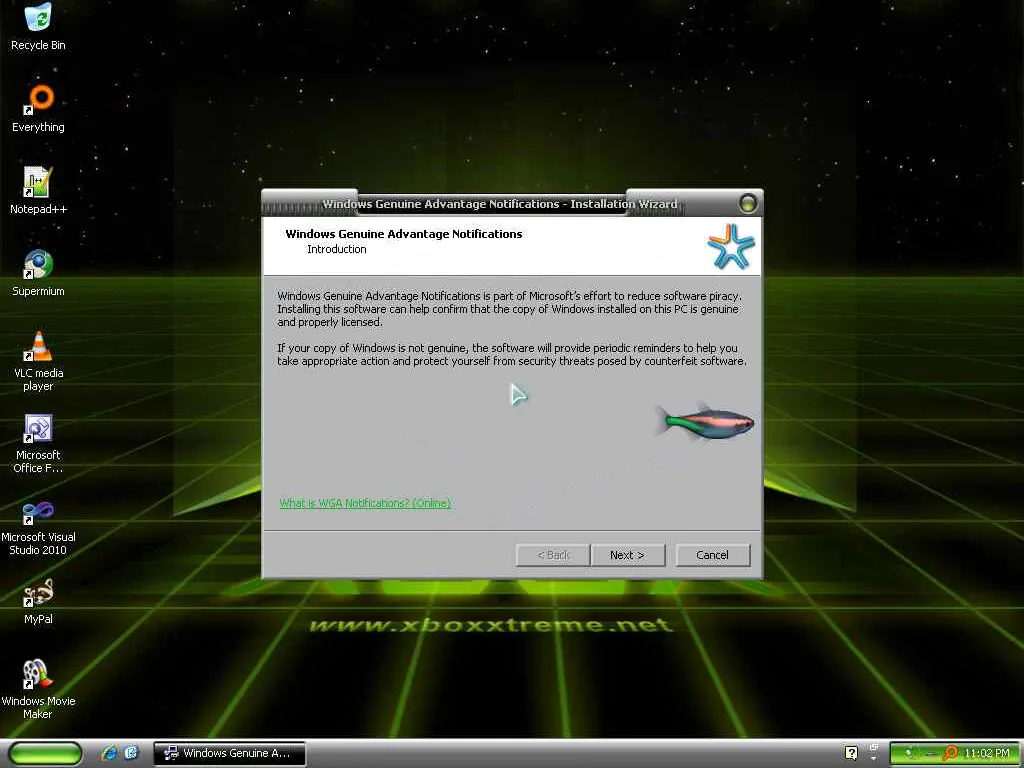Screen dimensions: 1024x768
Task: Click the bold 'Windows Genuine Advantage Notifications' heading
Action: [x=404, y=234]
